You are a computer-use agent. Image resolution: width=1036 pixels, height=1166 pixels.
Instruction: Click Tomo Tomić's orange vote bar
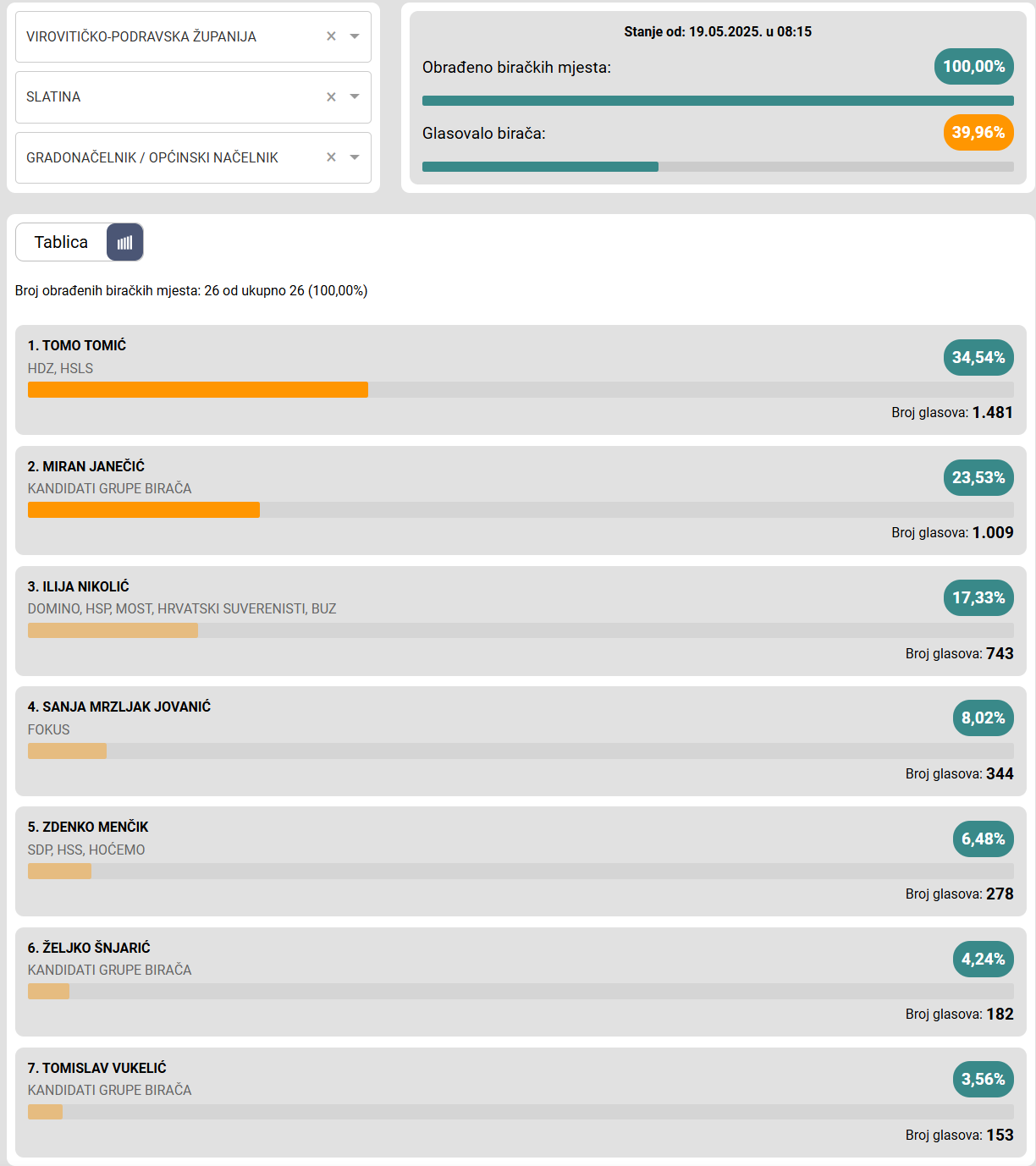(198, 389)
